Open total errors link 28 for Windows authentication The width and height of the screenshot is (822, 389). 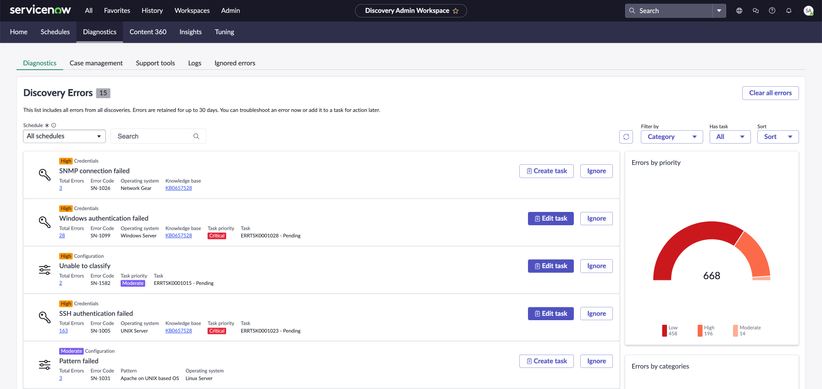tap(62, 235)
